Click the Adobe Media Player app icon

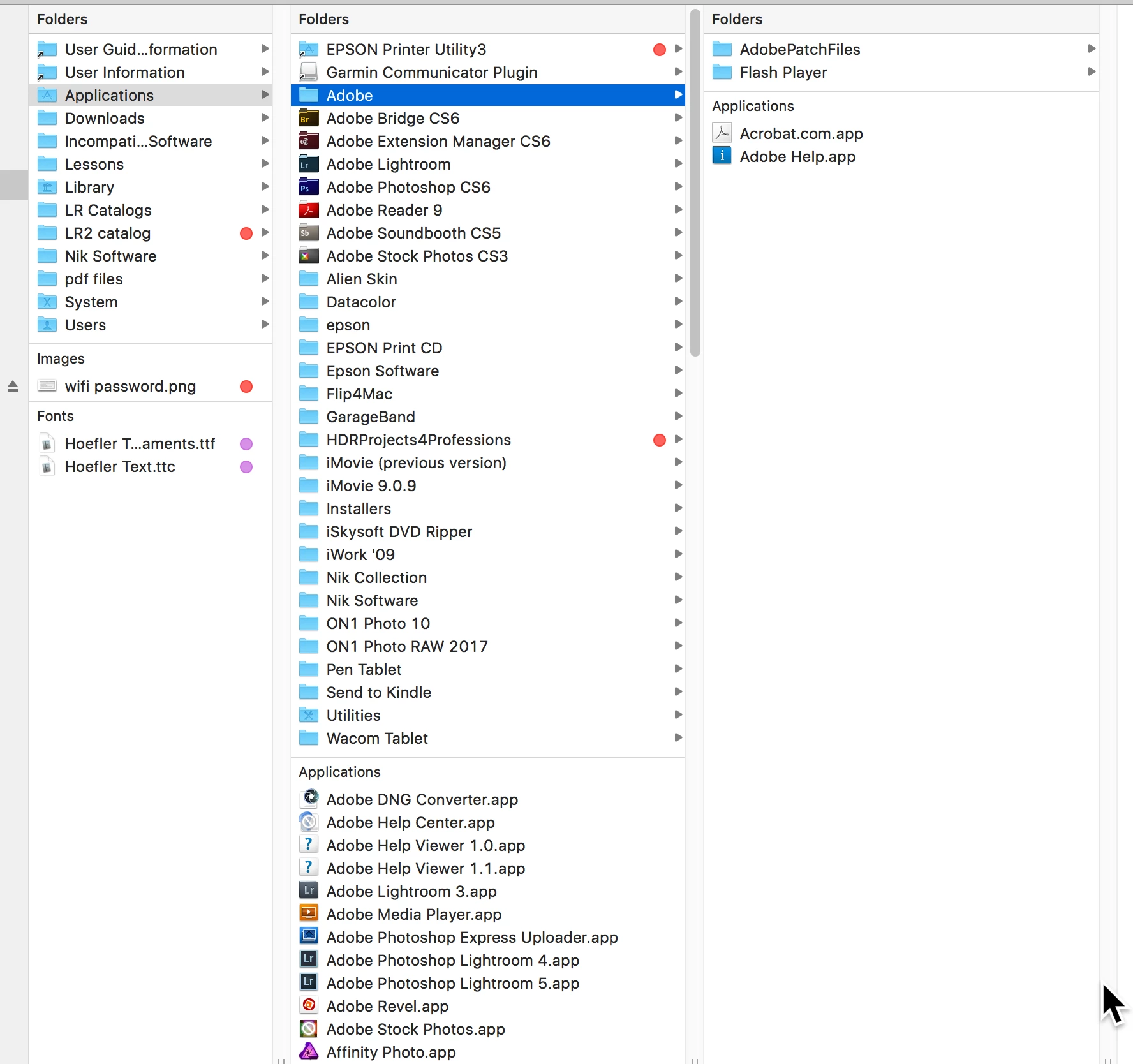pos(309,913)
